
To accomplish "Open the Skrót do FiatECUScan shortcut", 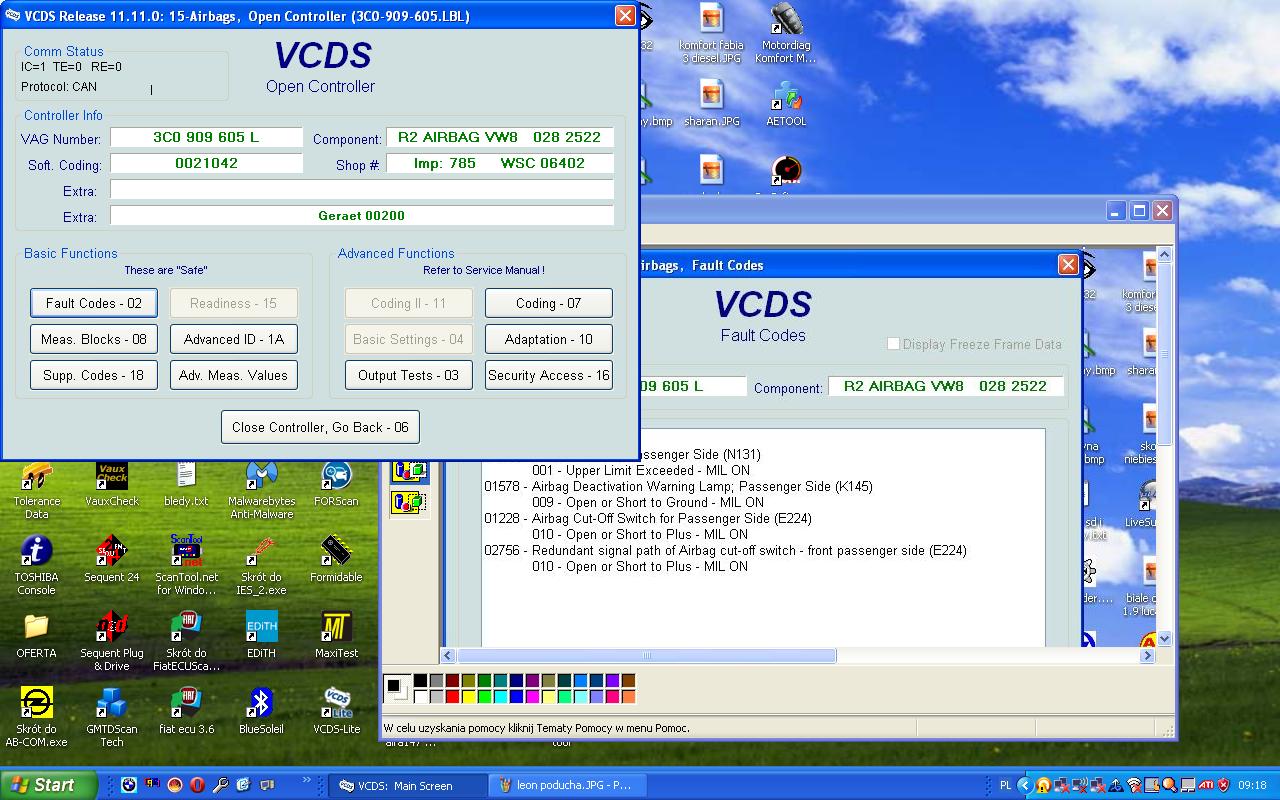I will [x=186, y=642].
